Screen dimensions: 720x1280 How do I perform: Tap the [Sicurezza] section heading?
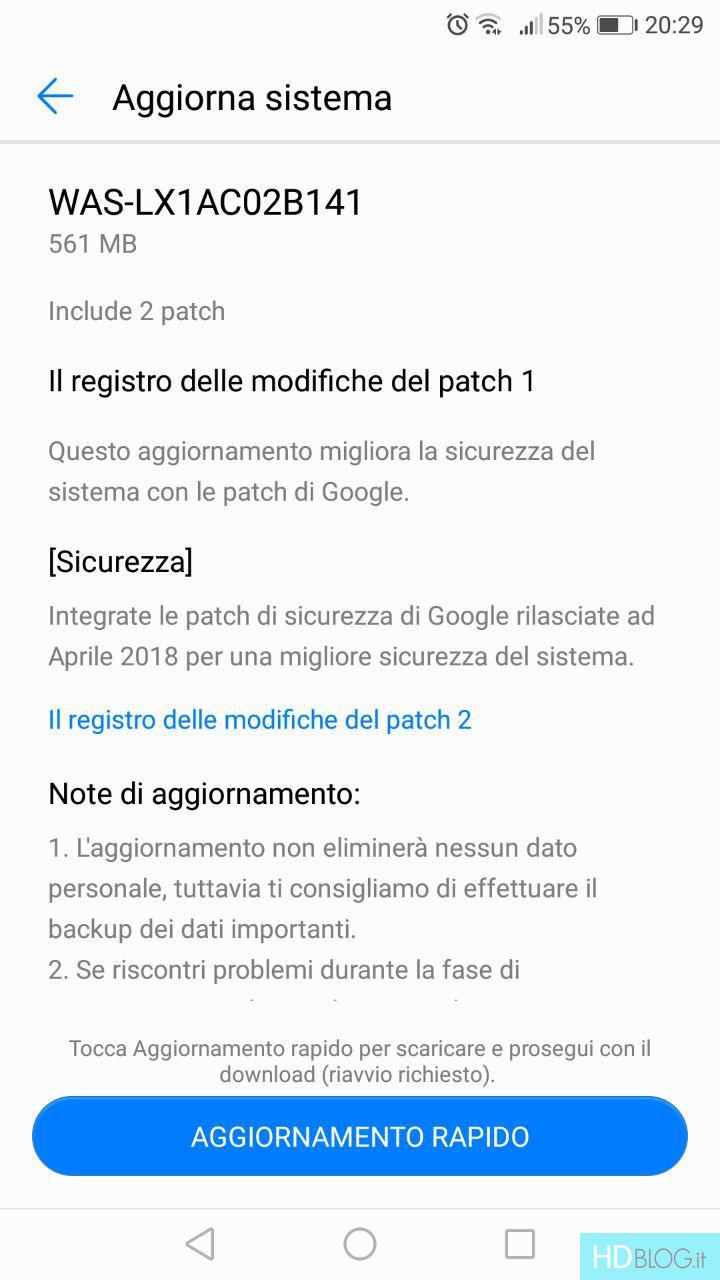coord(120,561)
